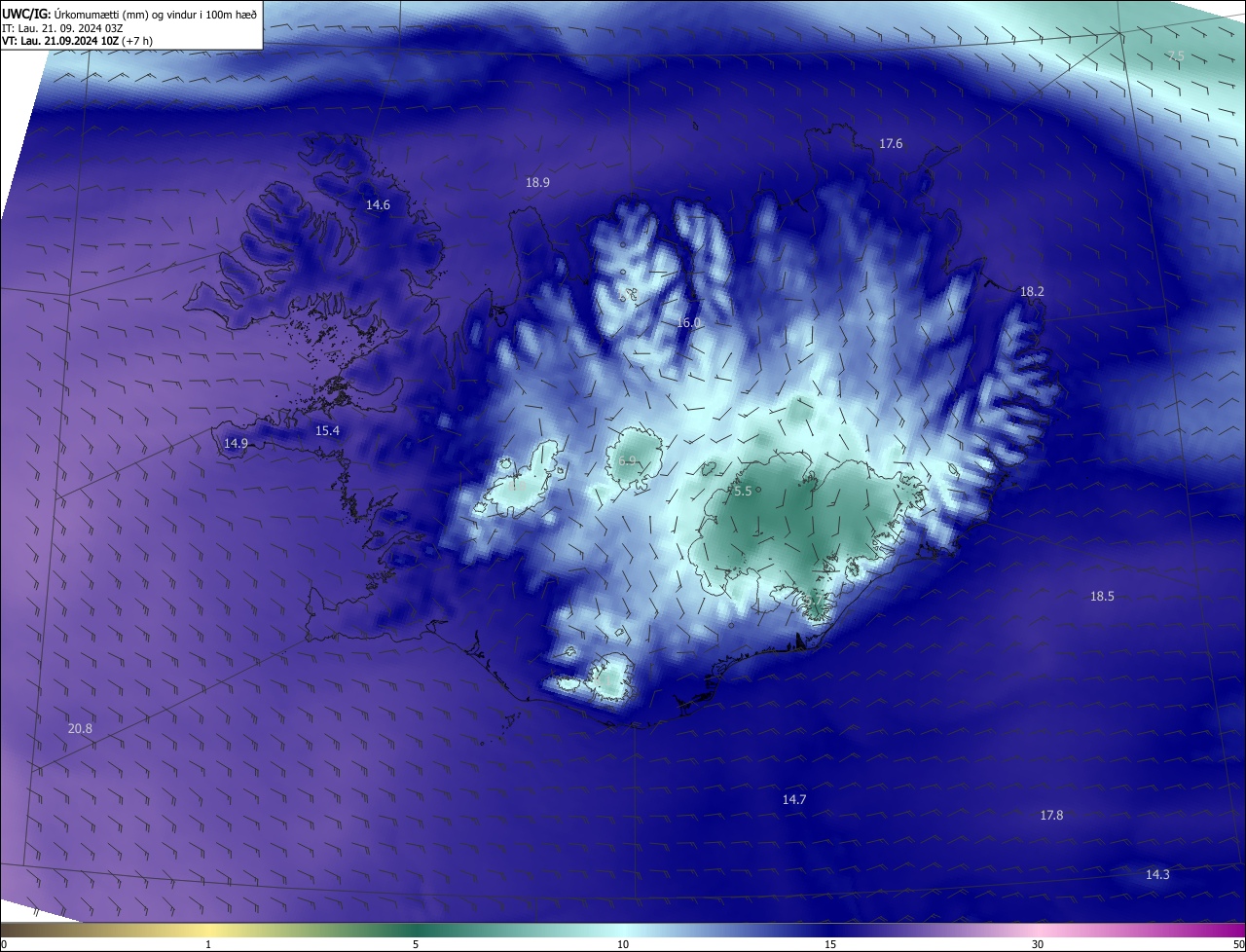The image size is (1246, 952).
Task: Select the initial time line 'IT: Lau. 21. 09. 2024 03Z'
Action: [x=61, y=27]
